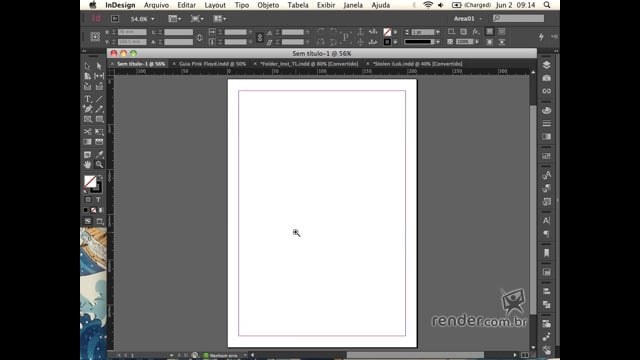The width and height of the screenshot is (640, 360).
Task: Open the Layout menu
Action: 215,5
